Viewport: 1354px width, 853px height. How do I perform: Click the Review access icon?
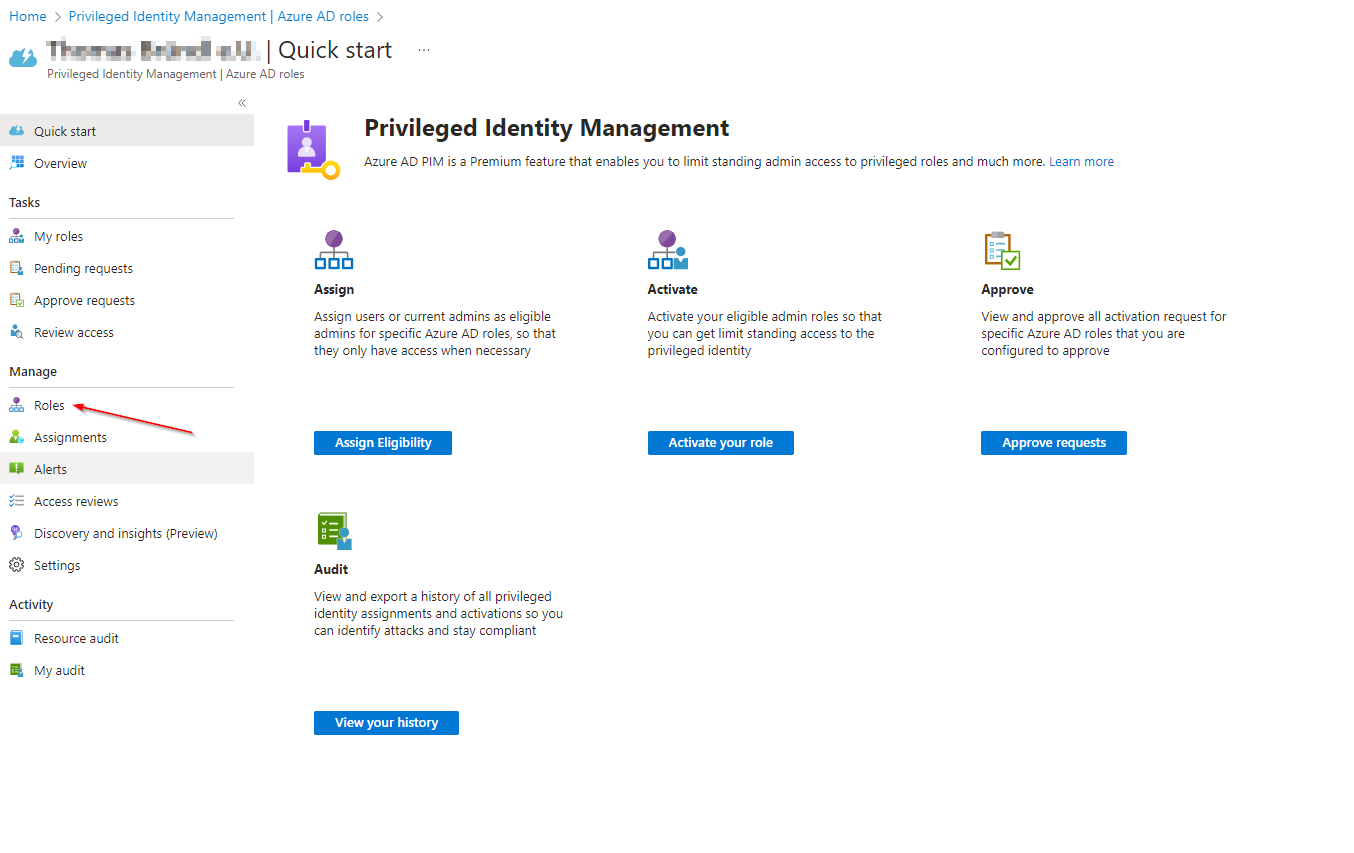point(16,332)
